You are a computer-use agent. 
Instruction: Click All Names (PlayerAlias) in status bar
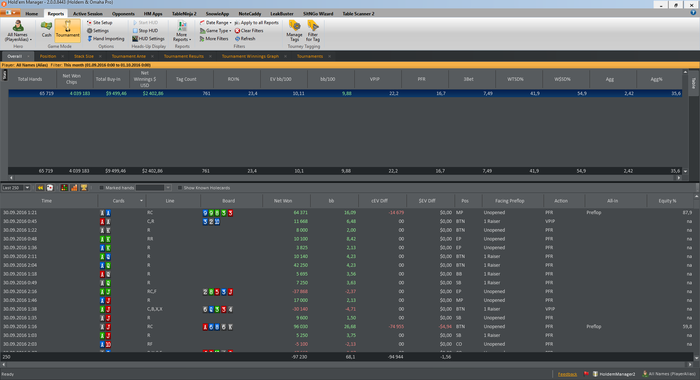669,374
